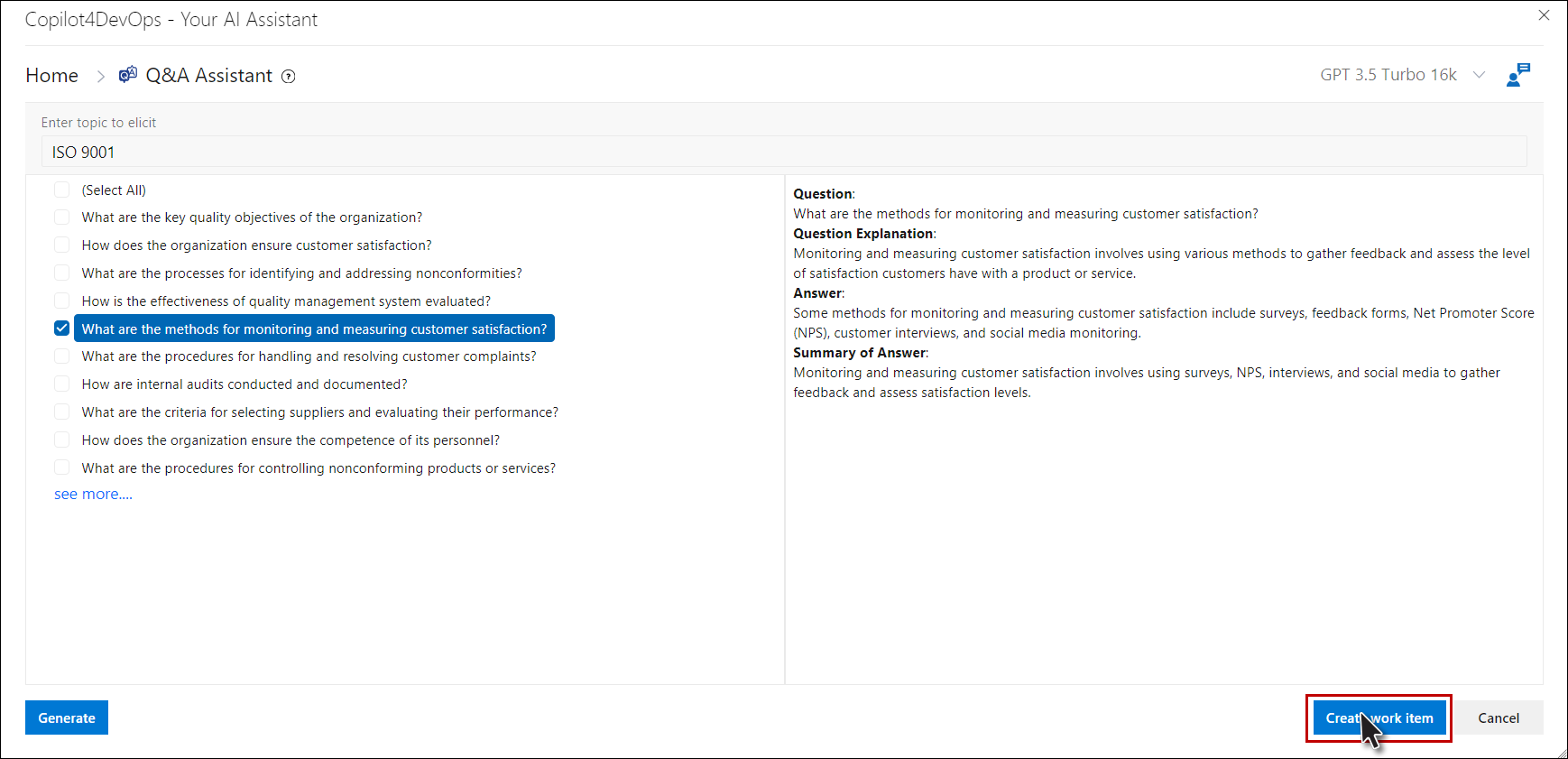Cancel the Q&A Assistant dialog

(1499, 718)
